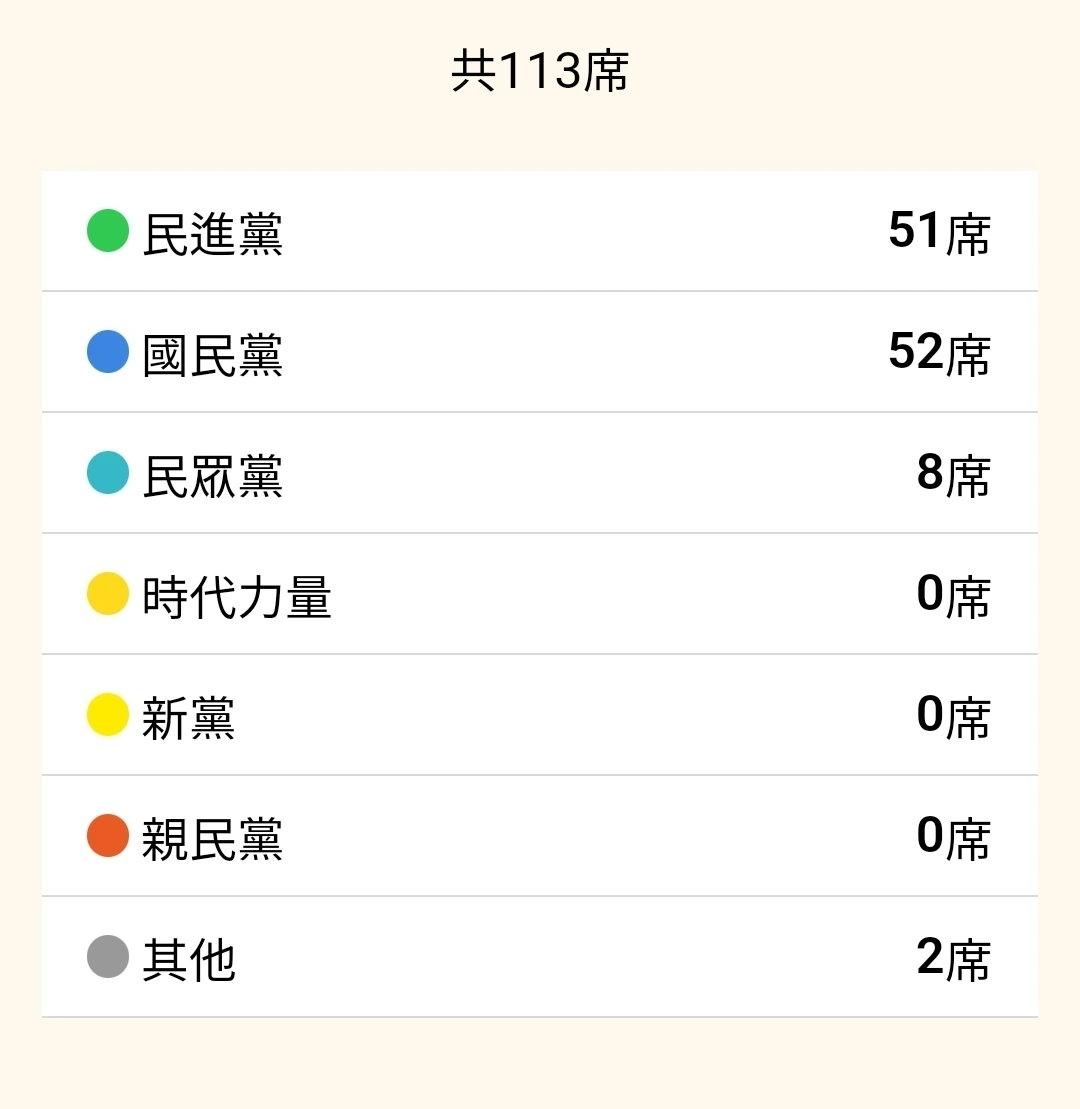Image resolution: width=1080 pixels, height=1109 pixels.
Task: Click the 其他 category label
Action: point(188,960)
